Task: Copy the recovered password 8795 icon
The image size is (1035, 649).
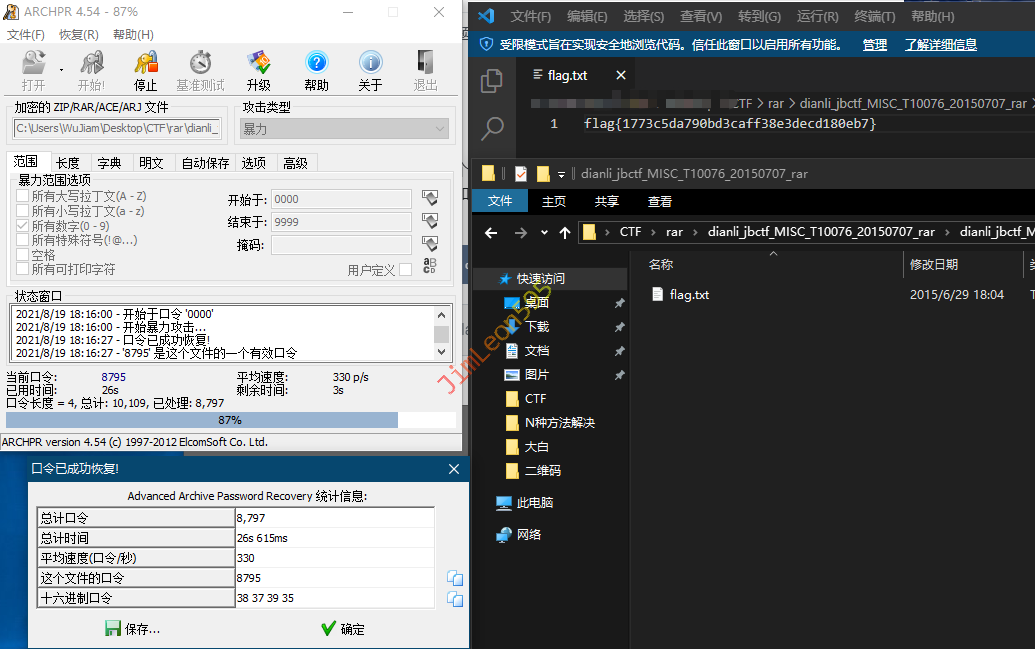Action: pyautogui.click(x=455, y=578)
